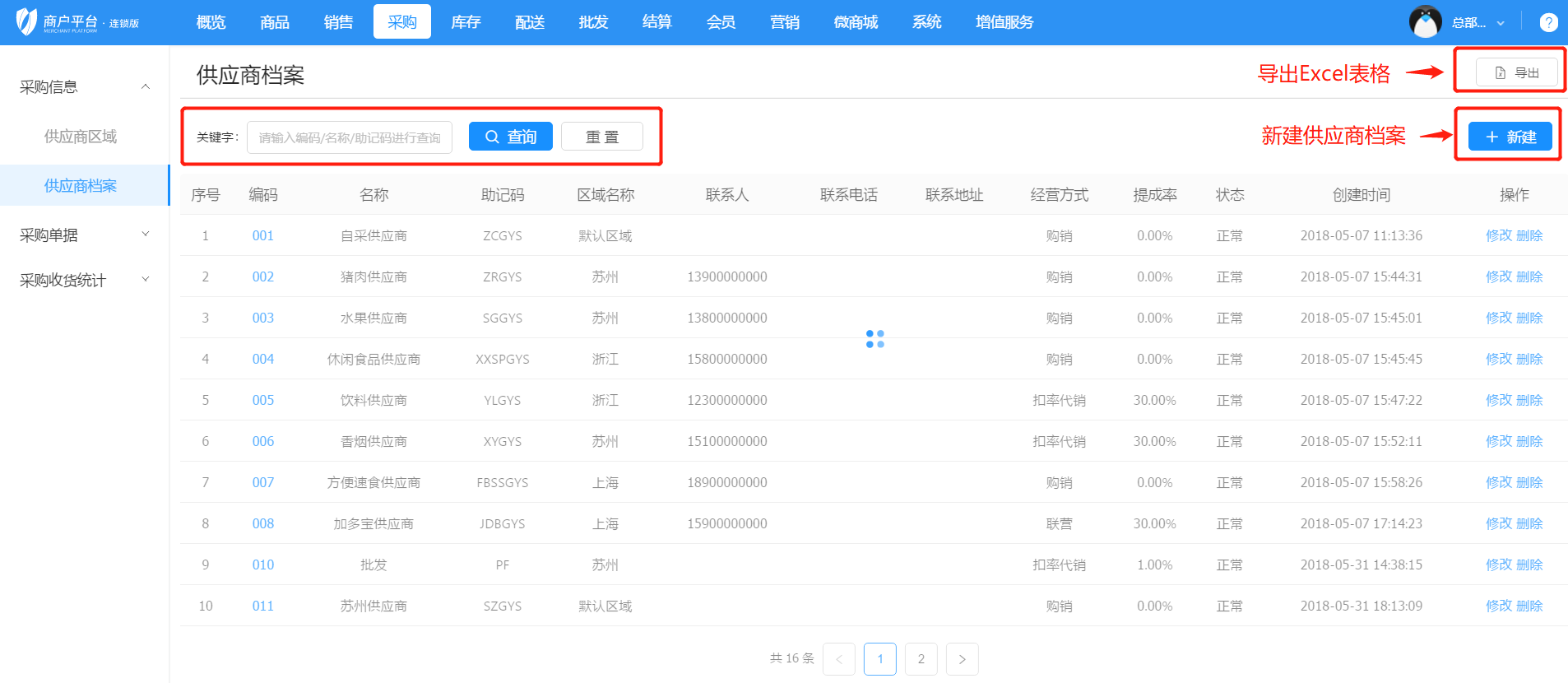Click the penguin user avatar
This screenshot has width=1568, height=683.
pyautogui.click(x=1425, y=22)
